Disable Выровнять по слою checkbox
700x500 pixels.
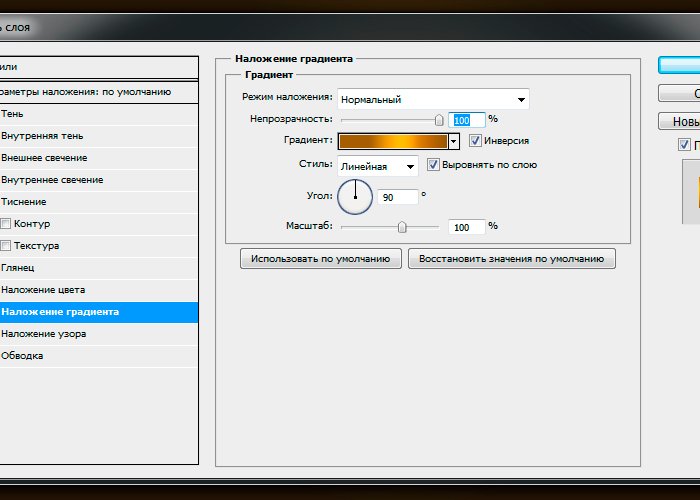click(433, 165)
